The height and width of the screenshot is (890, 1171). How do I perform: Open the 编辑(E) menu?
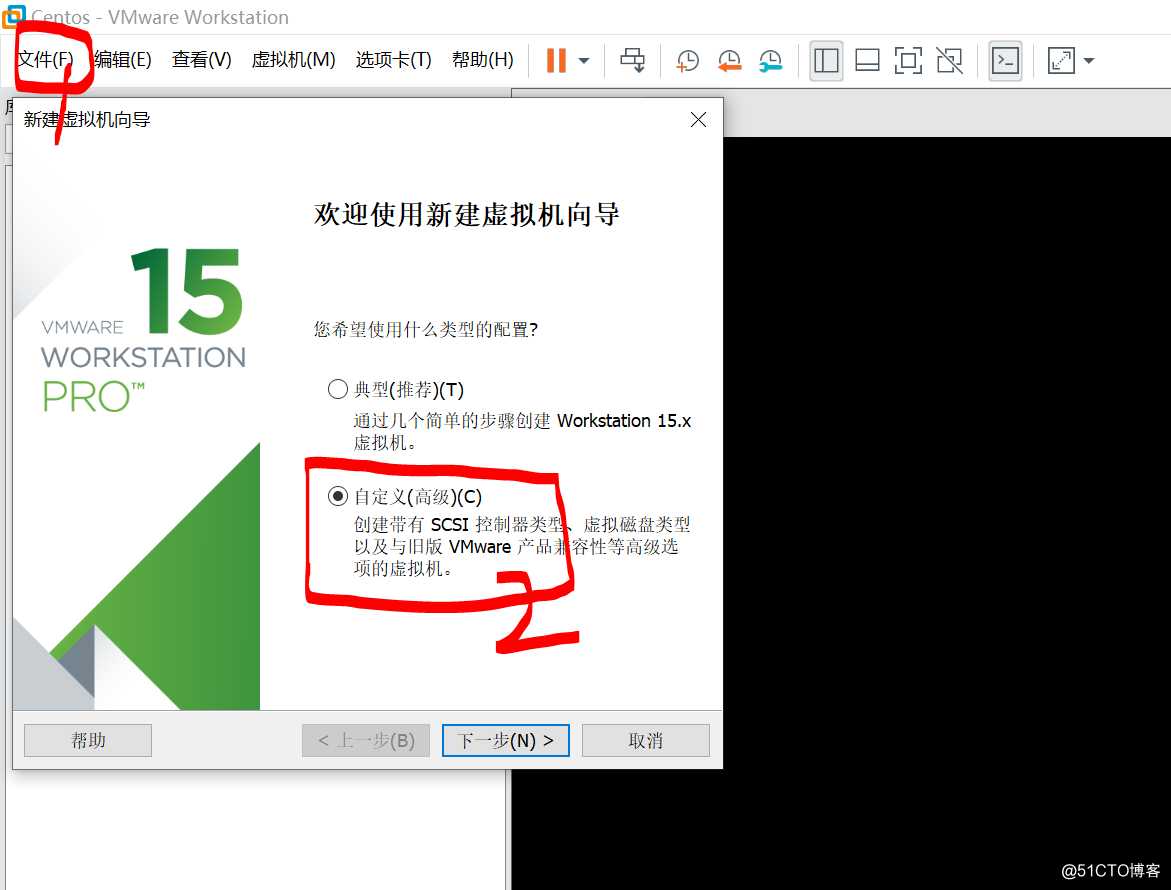pos(122,59)
